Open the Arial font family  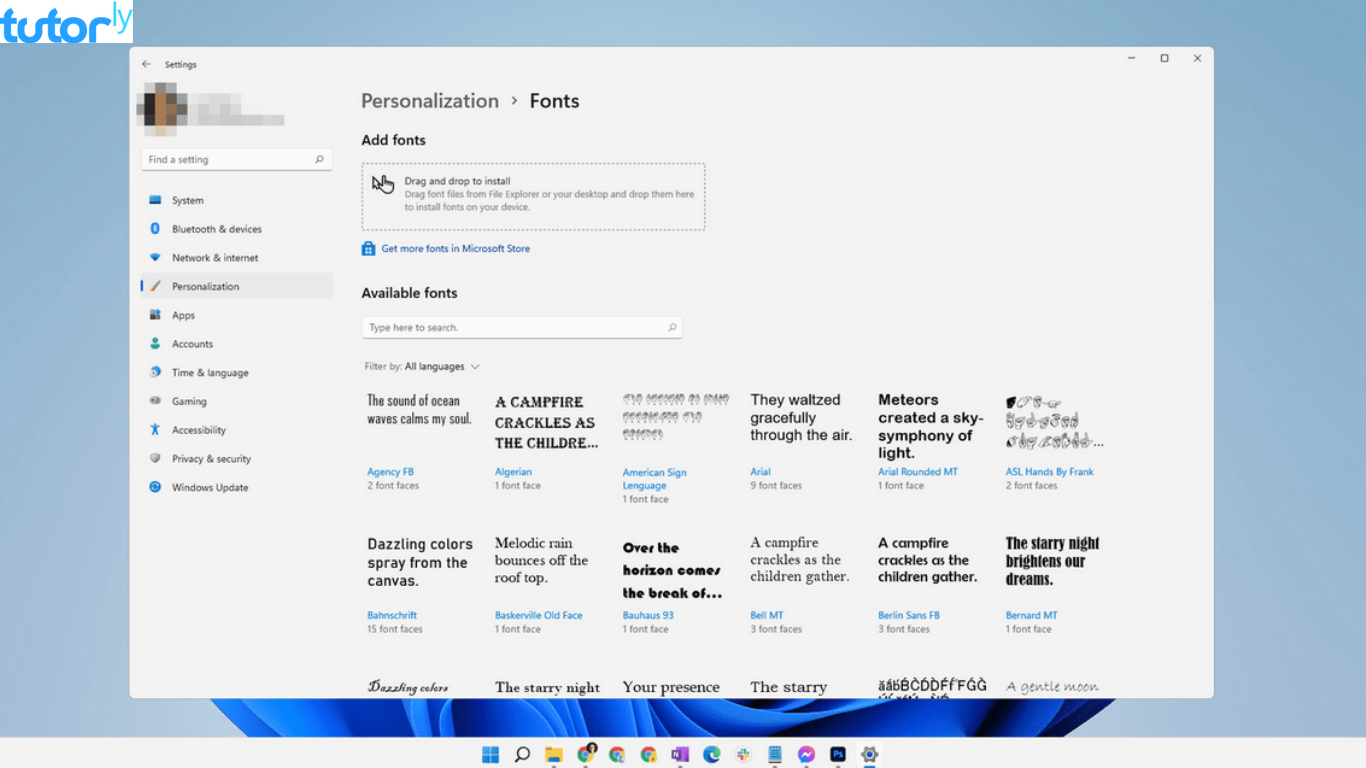804,440
